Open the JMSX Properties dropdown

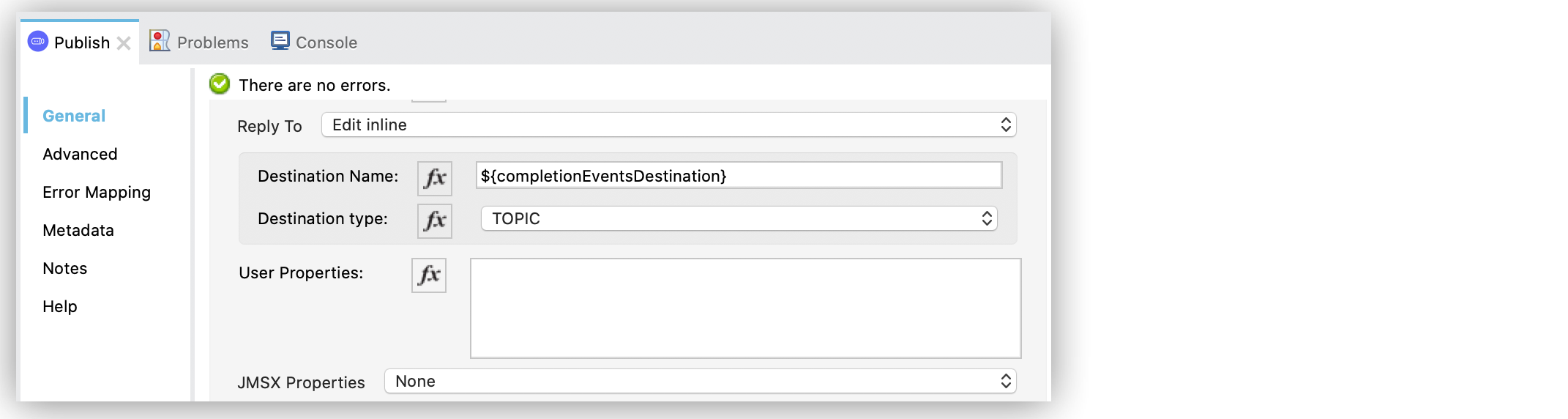[701, 381]
